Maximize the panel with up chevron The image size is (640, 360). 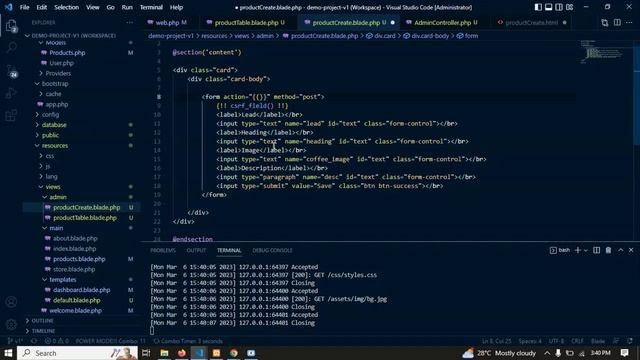pyautogui.click(x=620, y=250)
